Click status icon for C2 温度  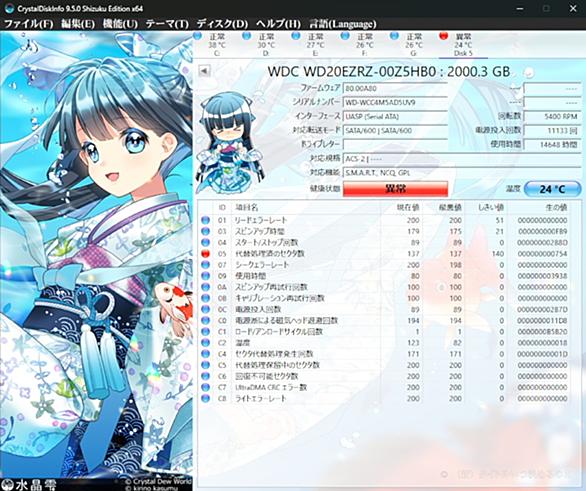coord(205,343)
